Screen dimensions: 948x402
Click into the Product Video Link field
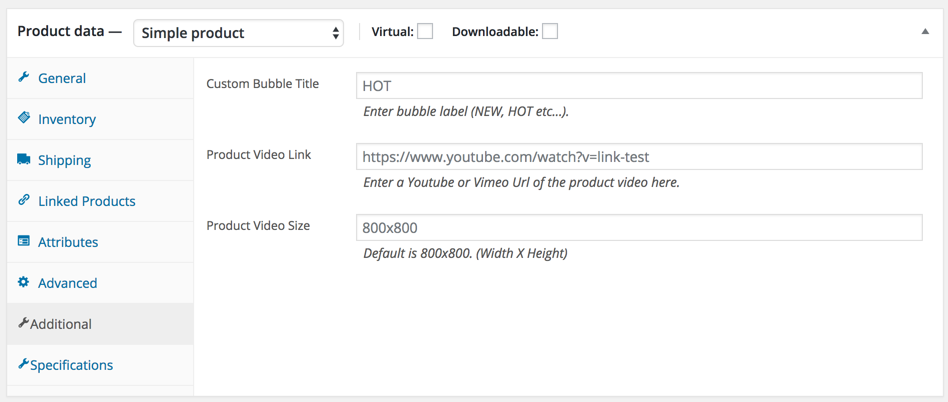click(x=639, y=157)
